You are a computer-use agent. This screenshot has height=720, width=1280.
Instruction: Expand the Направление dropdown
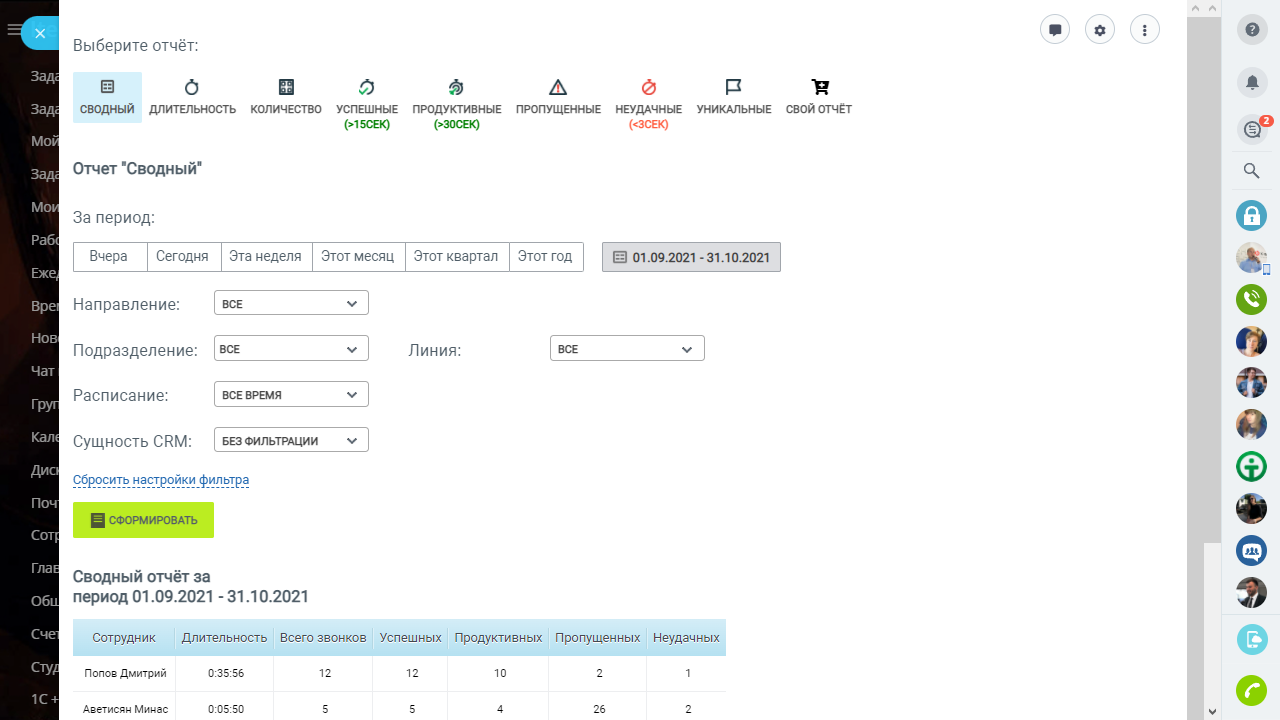291,303
